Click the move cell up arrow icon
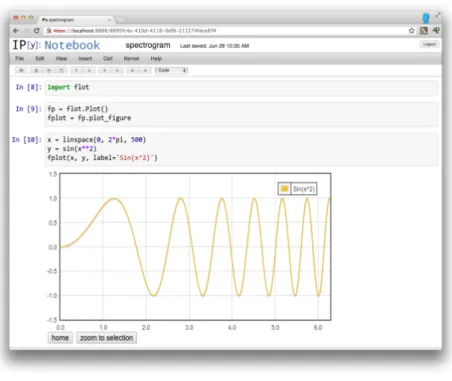Image resolution: width=452 pixels, height=381 pixels. tap(76, 70)
